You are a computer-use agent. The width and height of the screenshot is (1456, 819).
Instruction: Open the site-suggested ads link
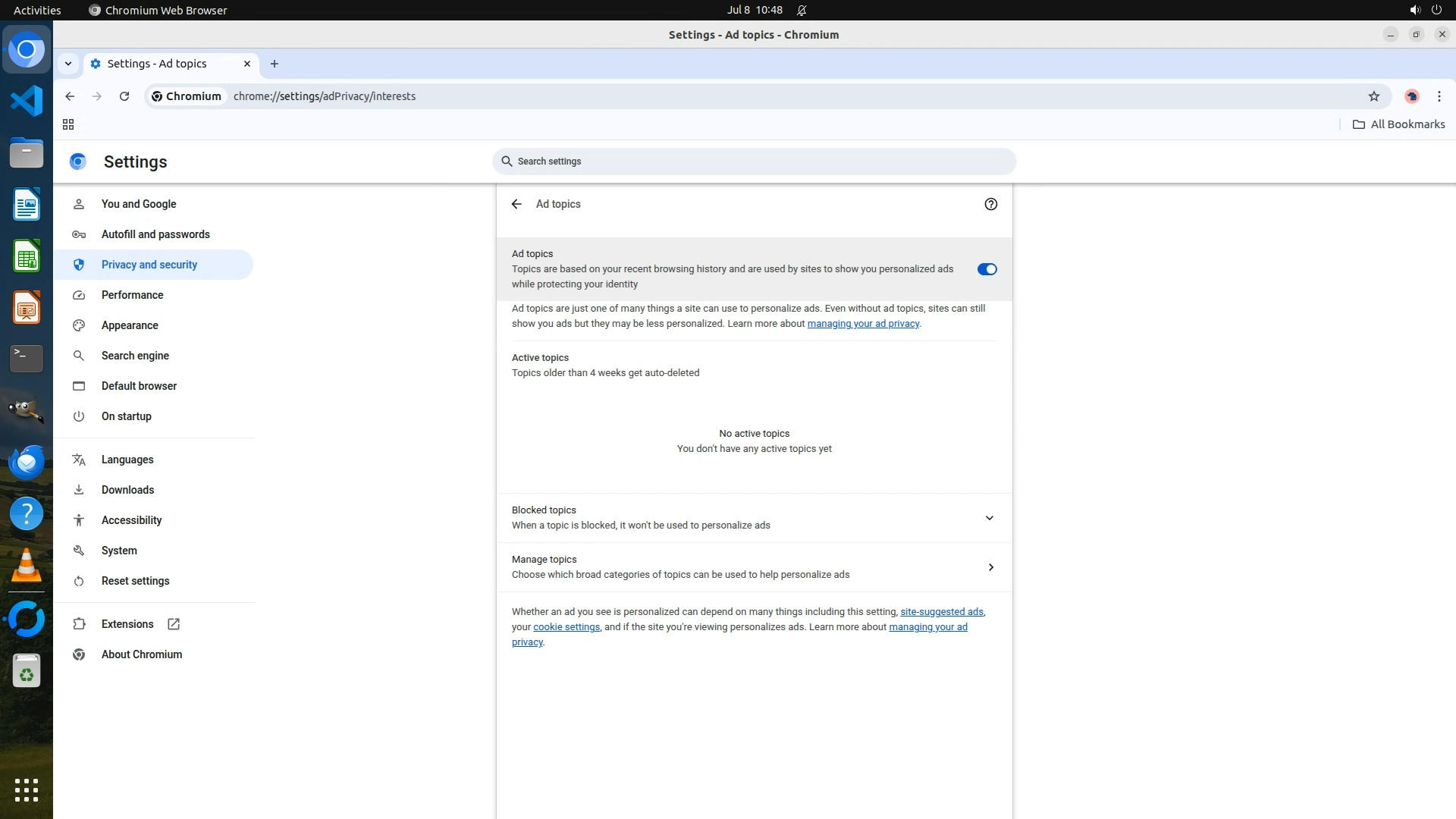click(x=941, y=612)
